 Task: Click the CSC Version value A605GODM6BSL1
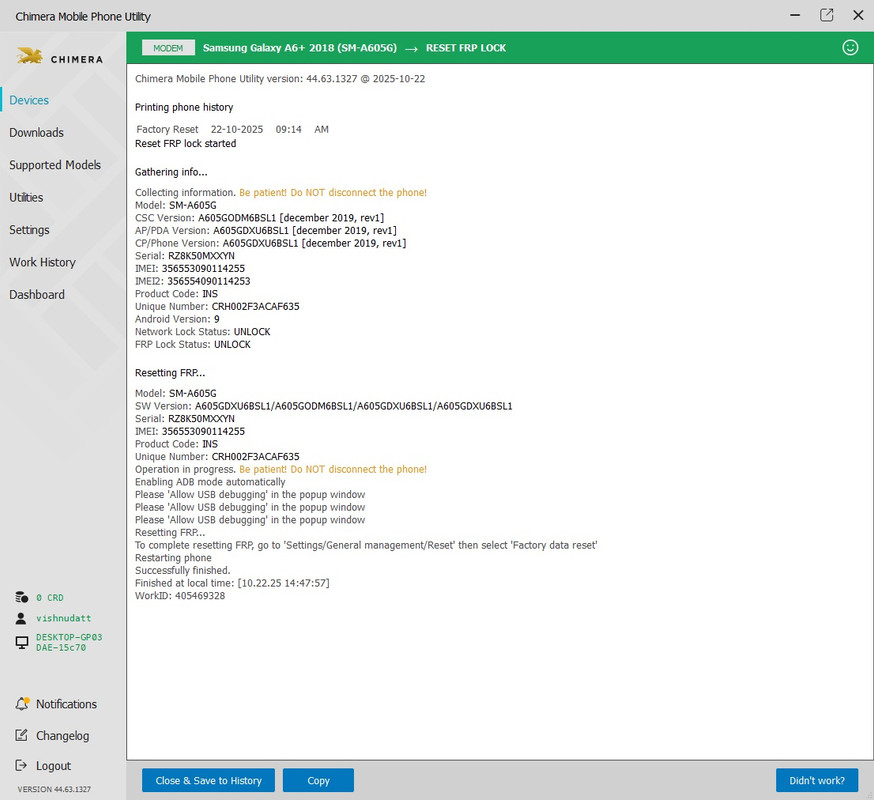pos(237,218)
